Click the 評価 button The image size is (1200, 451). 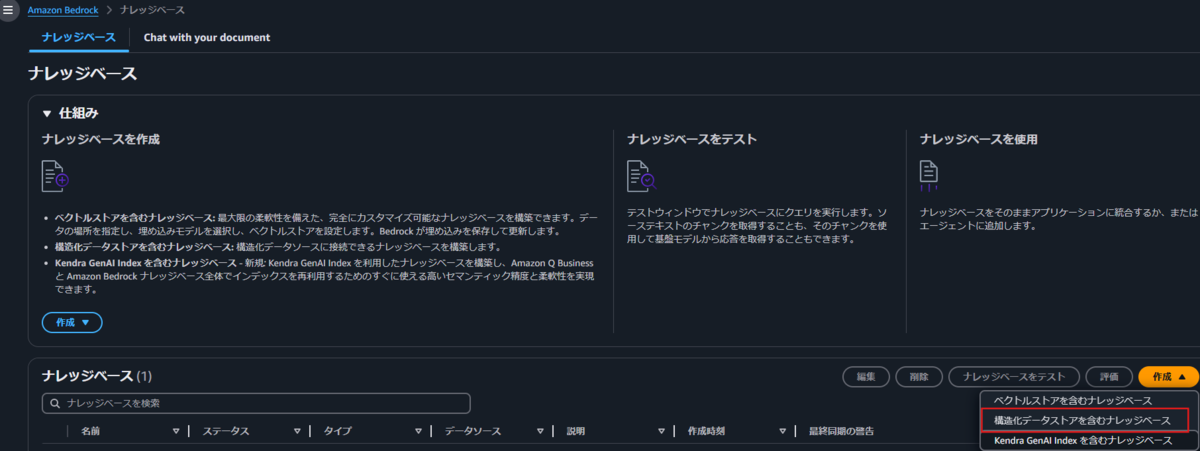1109,377
